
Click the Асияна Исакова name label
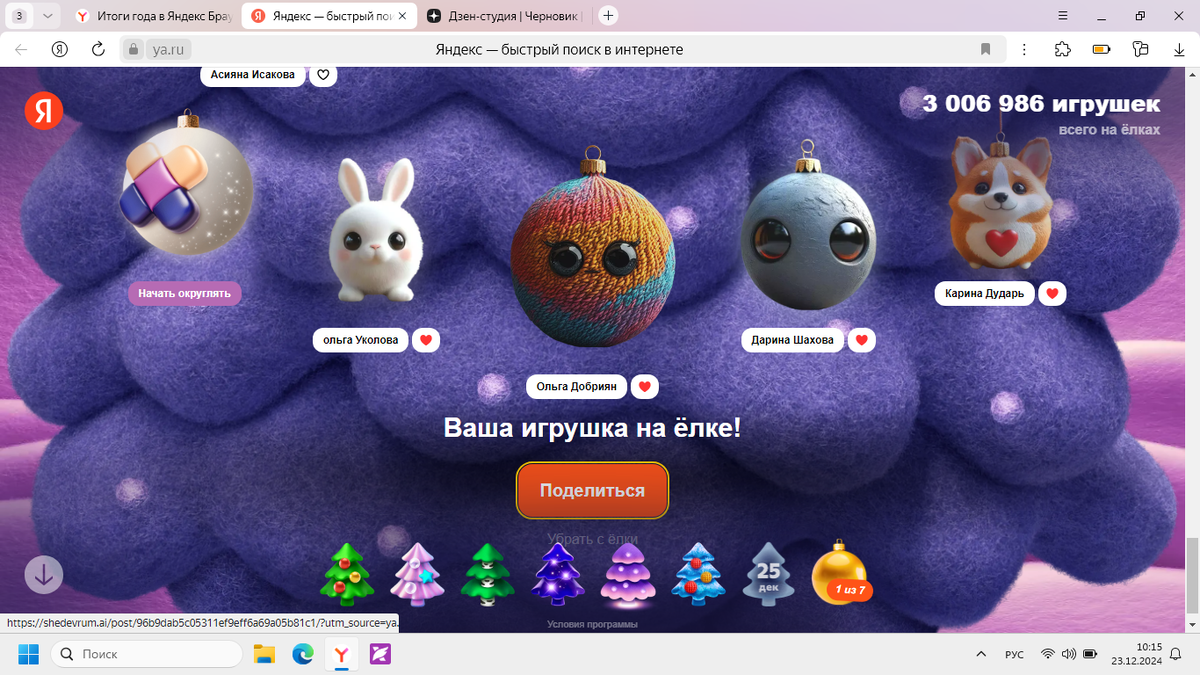pos(253,75)
